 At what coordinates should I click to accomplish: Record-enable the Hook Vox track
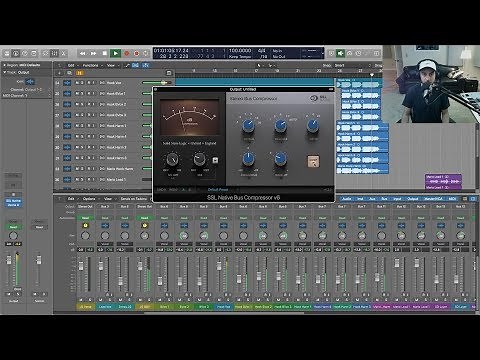89,83
